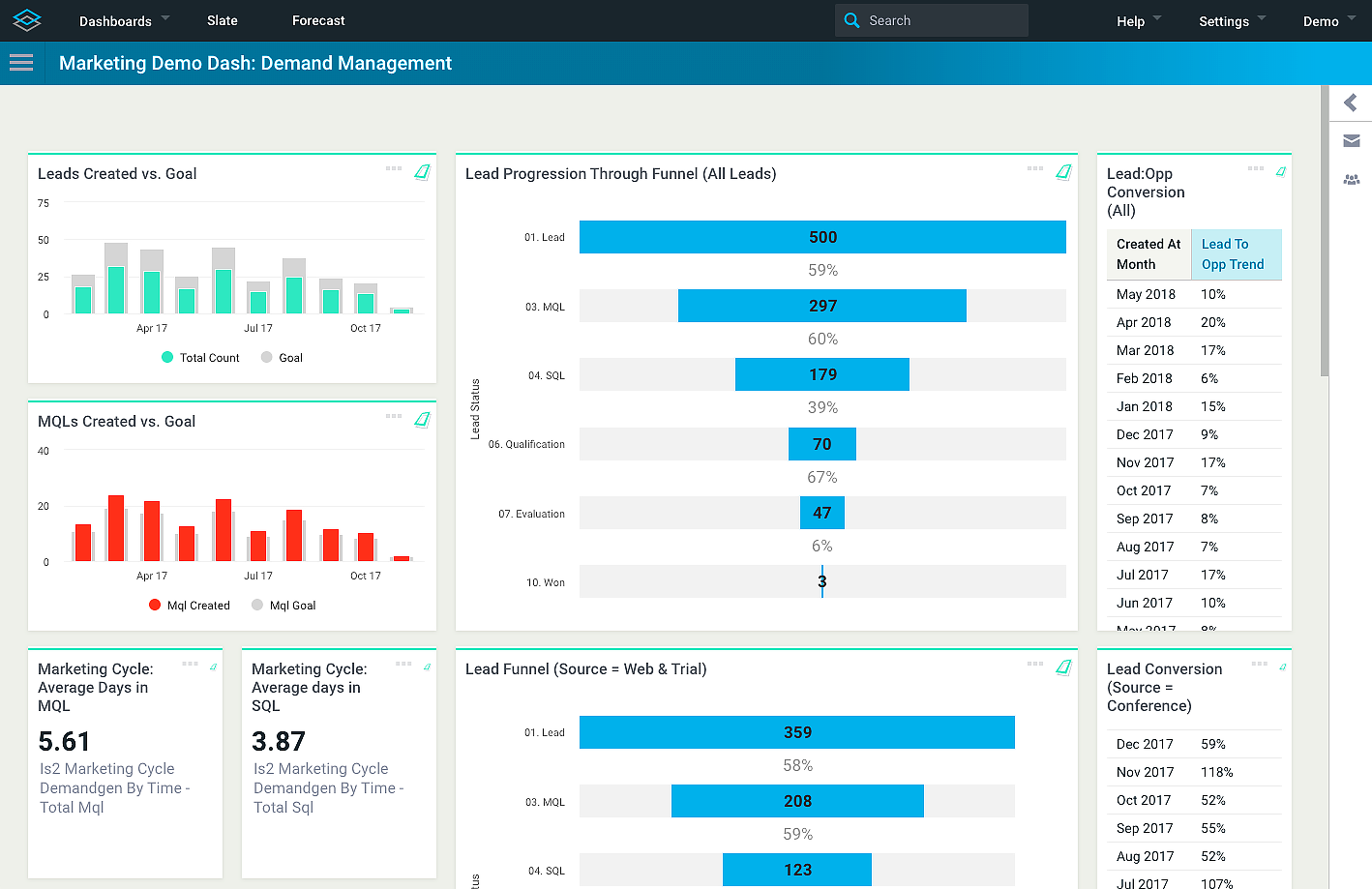Image resolution: width=1372 pixels, height=889 pixels.
Task: Go to the Slate menu item
Action: 223,21
